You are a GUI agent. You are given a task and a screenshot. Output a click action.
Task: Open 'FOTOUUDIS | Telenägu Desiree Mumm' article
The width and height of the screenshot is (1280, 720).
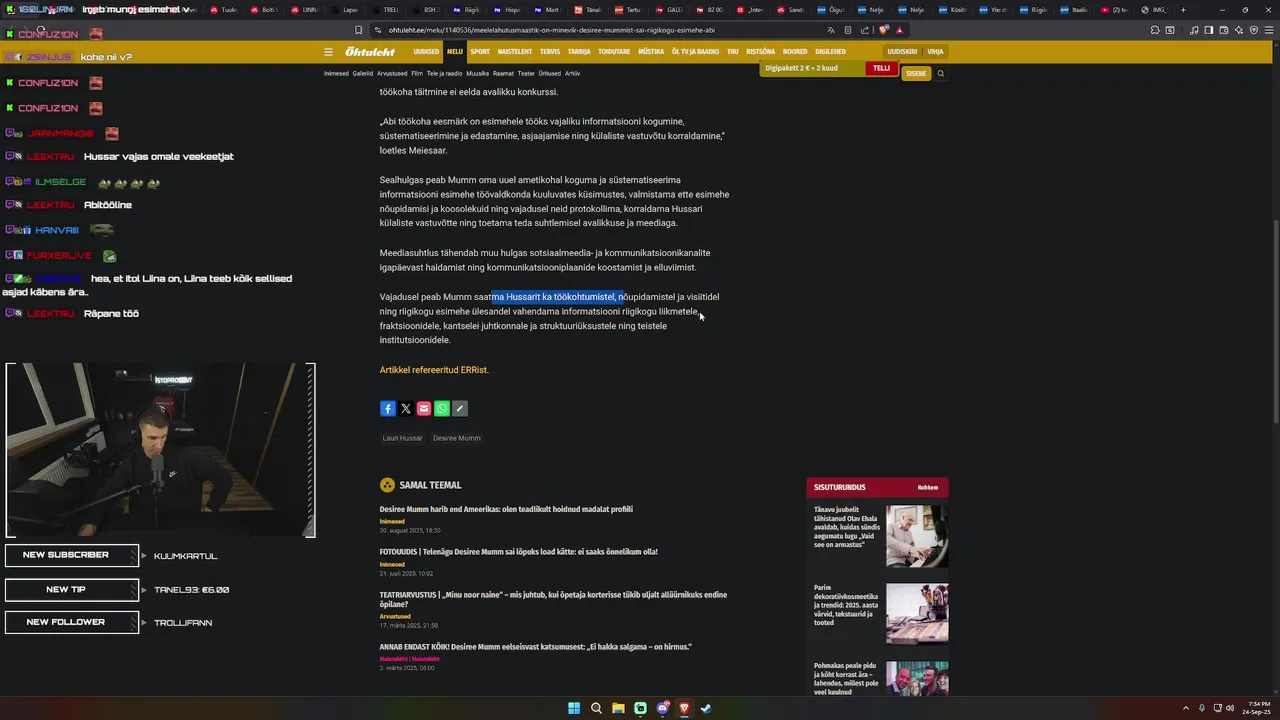(518, 552)
